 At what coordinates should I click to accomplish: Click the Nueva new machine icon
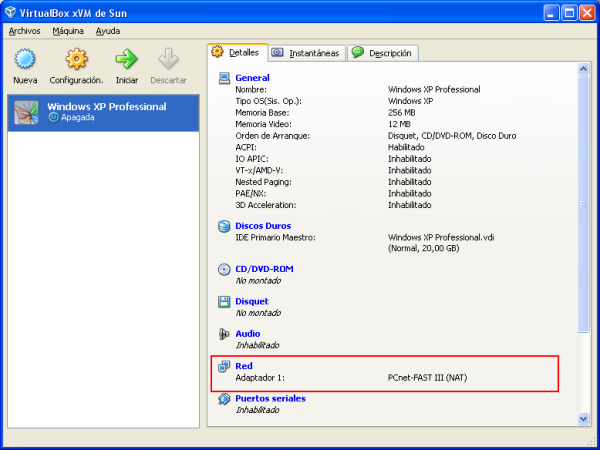25,60
